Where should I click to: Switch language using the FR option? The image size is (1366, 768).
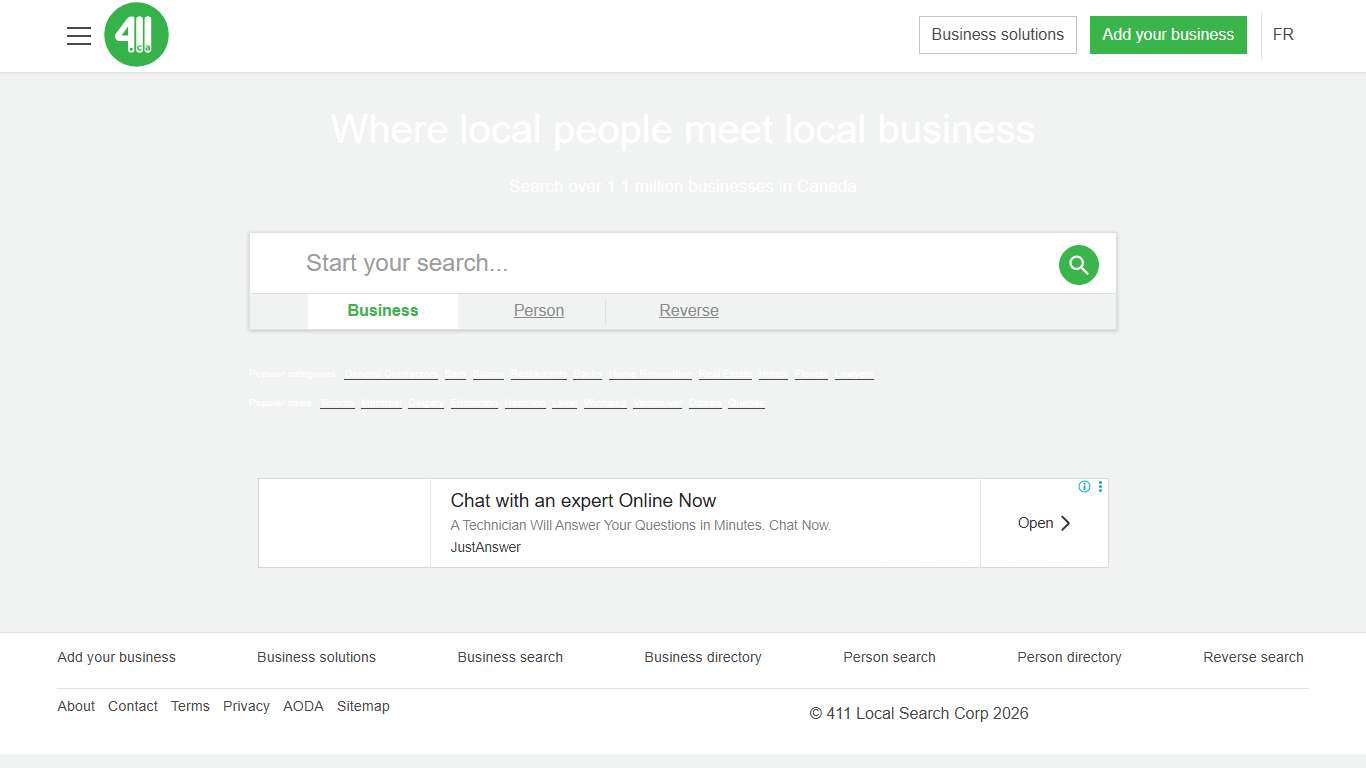pyautogui.click(x=1283, y=34)
